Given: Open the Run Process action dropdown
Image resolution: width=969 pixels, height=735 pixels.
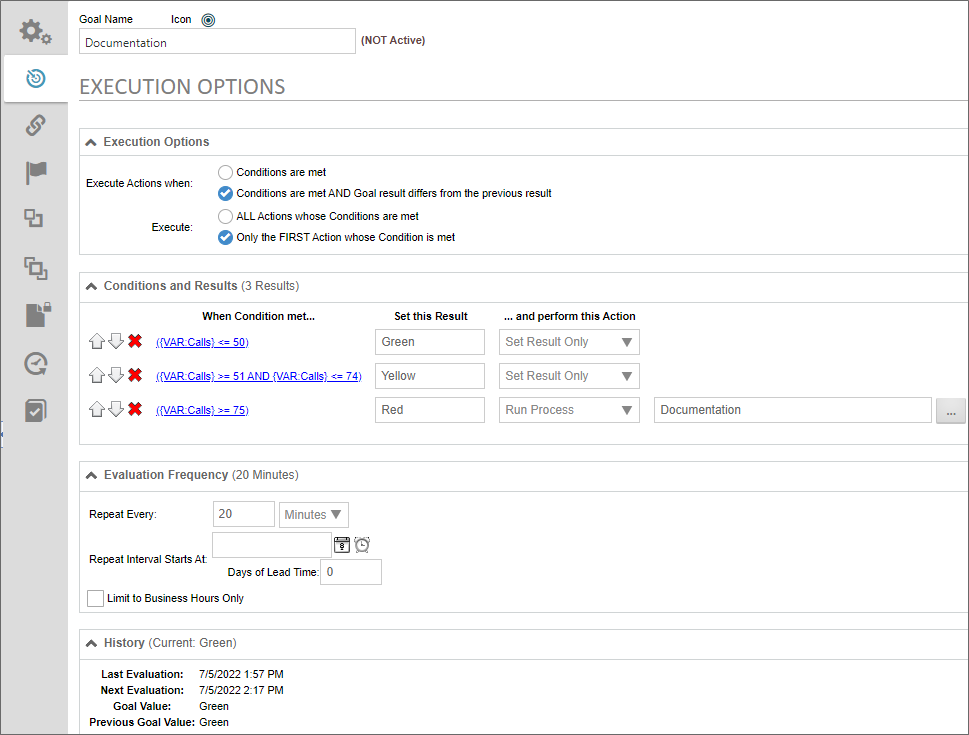Looking at the screenshot, I should tap(569, 410).
